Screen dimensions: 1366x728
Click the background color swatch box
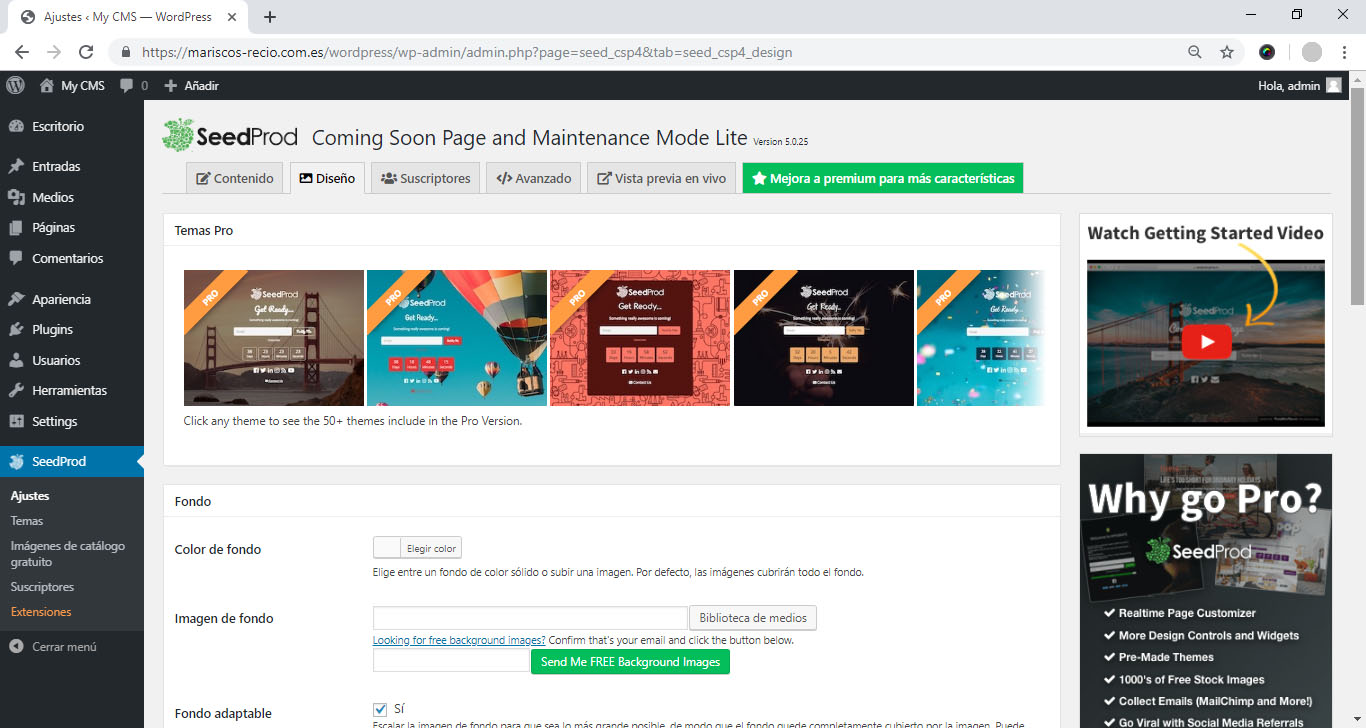(387, 548)
